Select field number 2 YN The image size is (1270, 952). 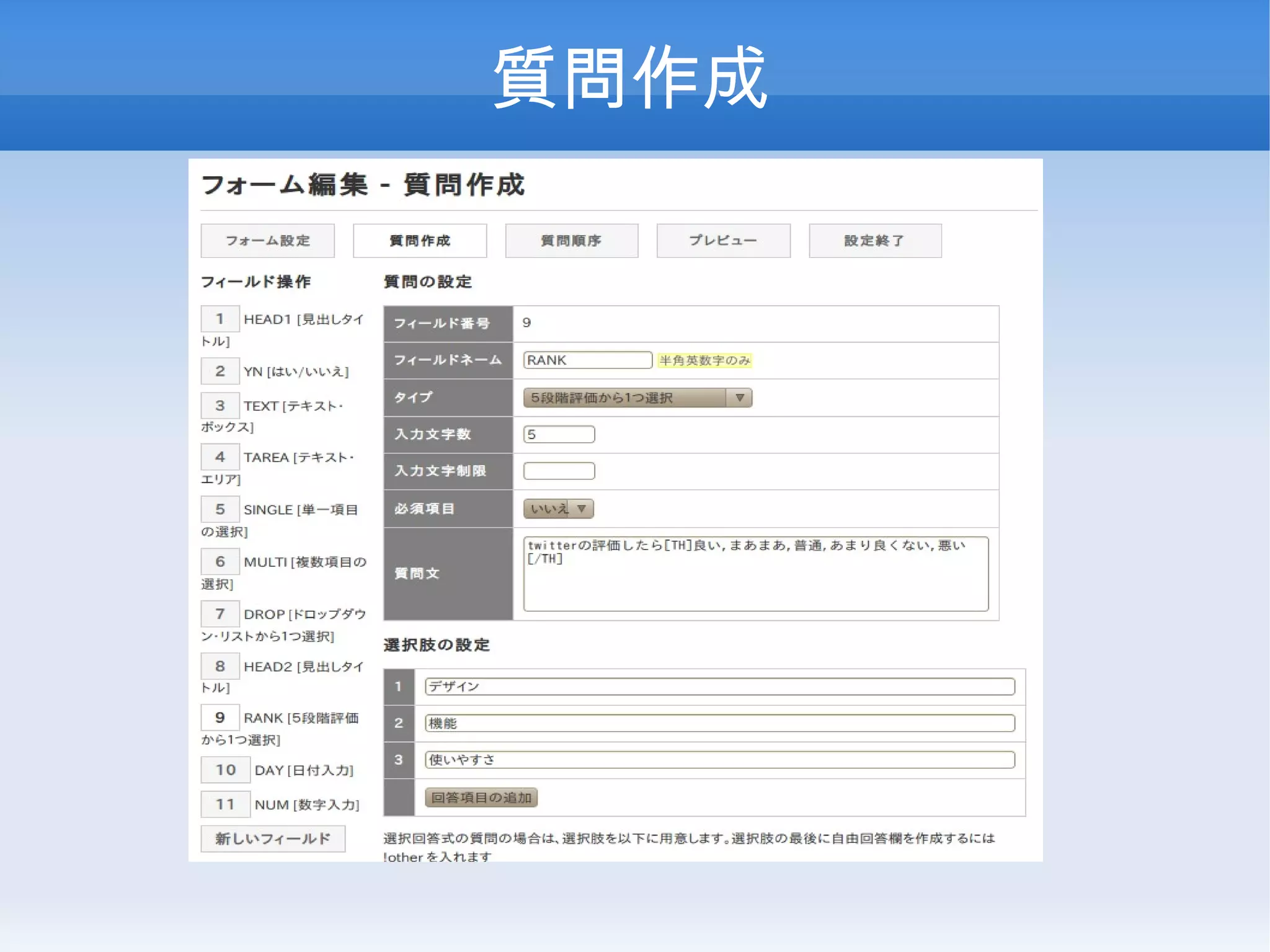coord(220,371)
